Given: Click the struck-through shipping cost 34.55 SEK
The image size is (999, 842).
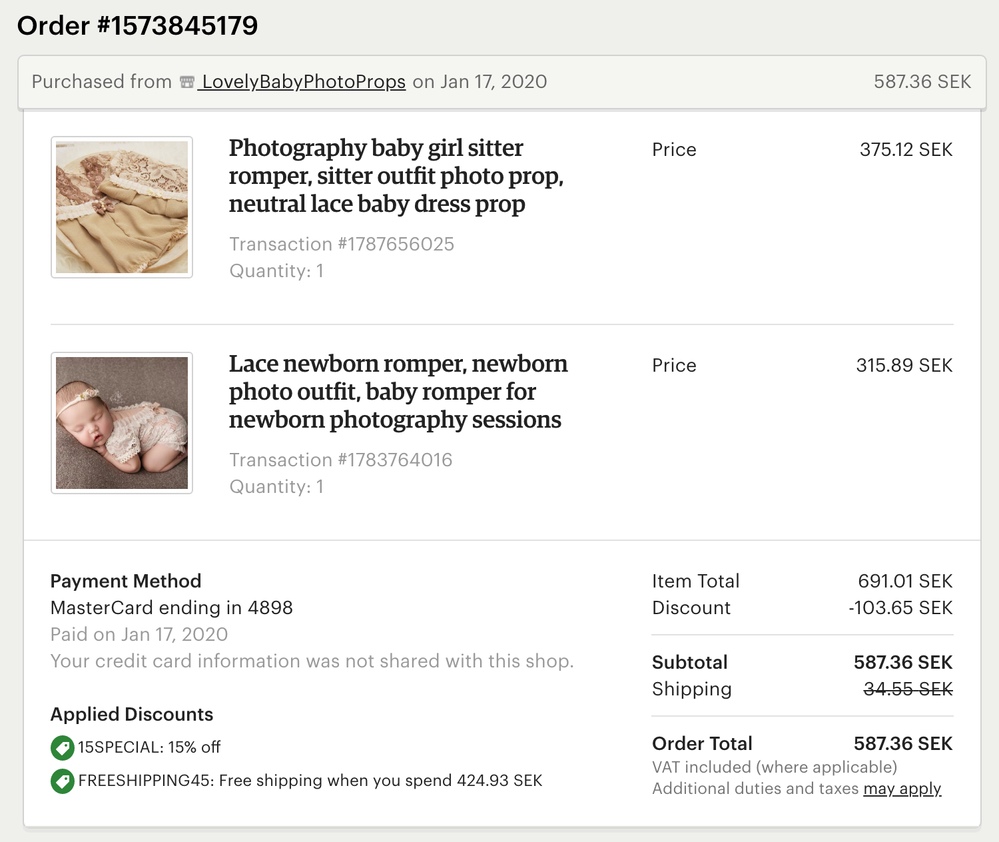Looking at the screenshot, I should pyautogui.click(x=908, y=689).
